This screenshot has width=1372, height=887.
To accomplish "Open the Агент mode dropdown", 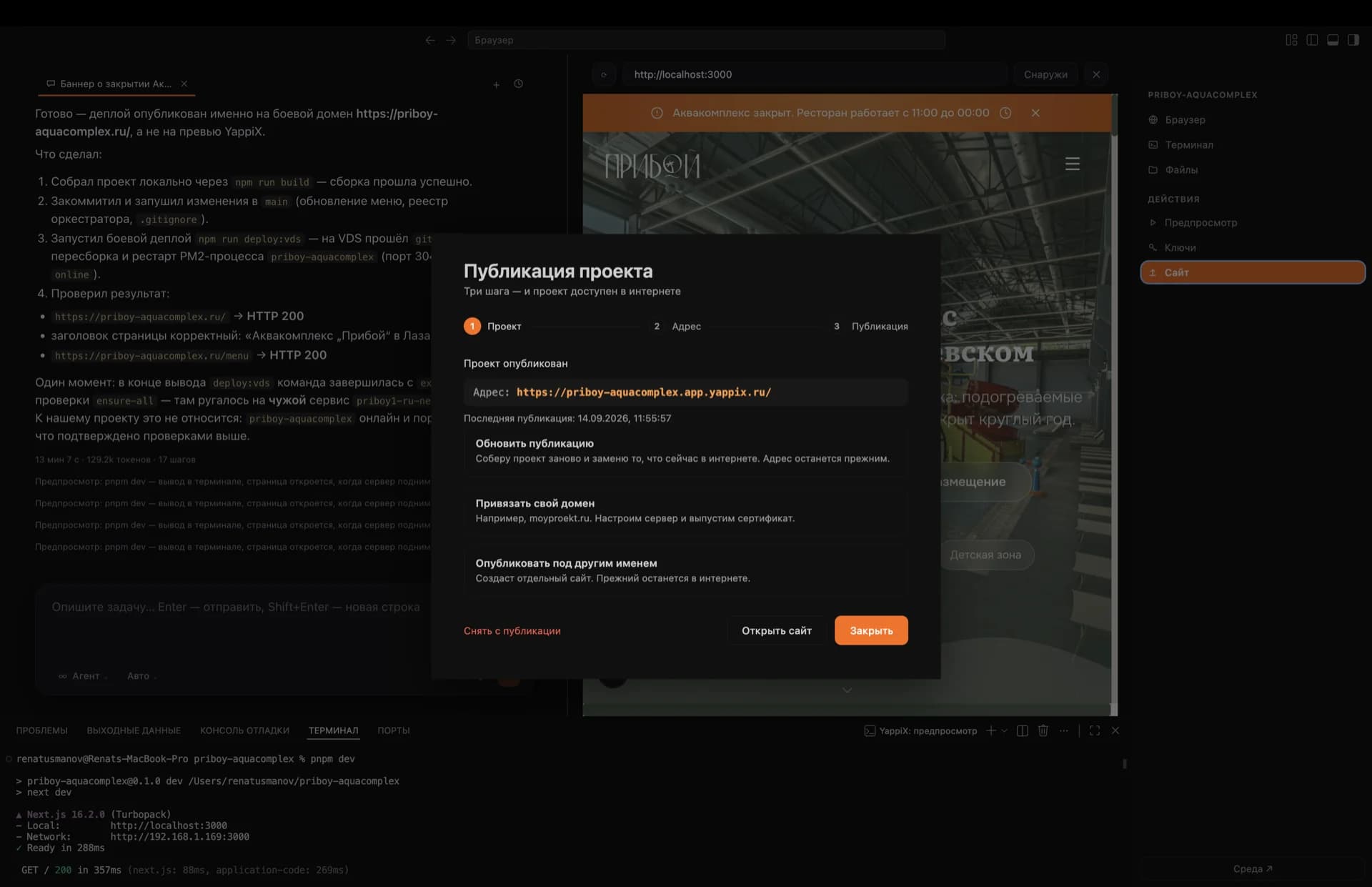I will pos(82,675).
